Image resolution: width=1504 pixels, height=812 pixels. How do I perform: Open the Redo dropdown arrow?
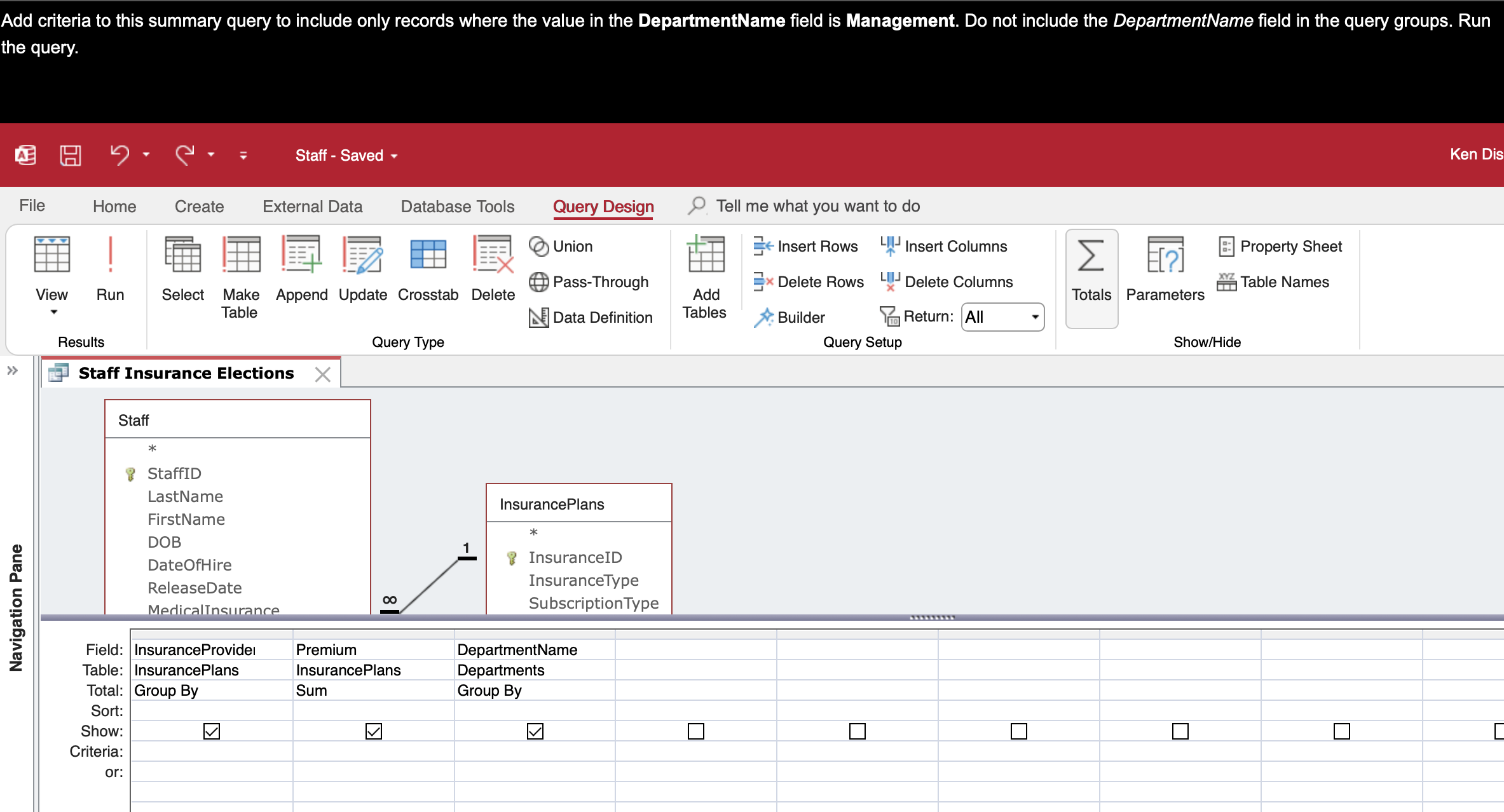click(x=211, y=154)
